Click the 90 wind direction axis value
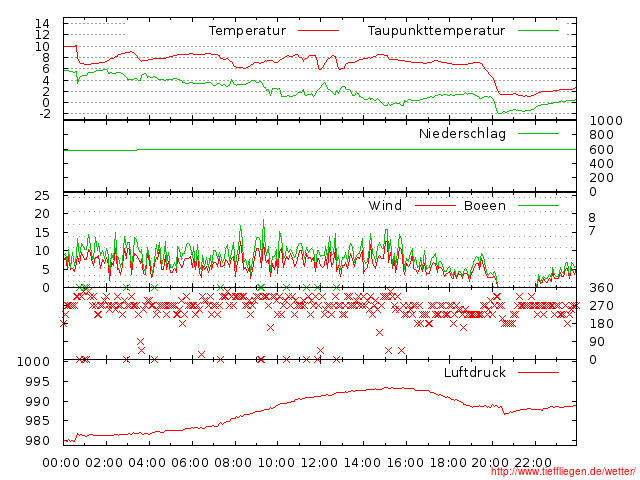The image size is (640, 480). 597,342
